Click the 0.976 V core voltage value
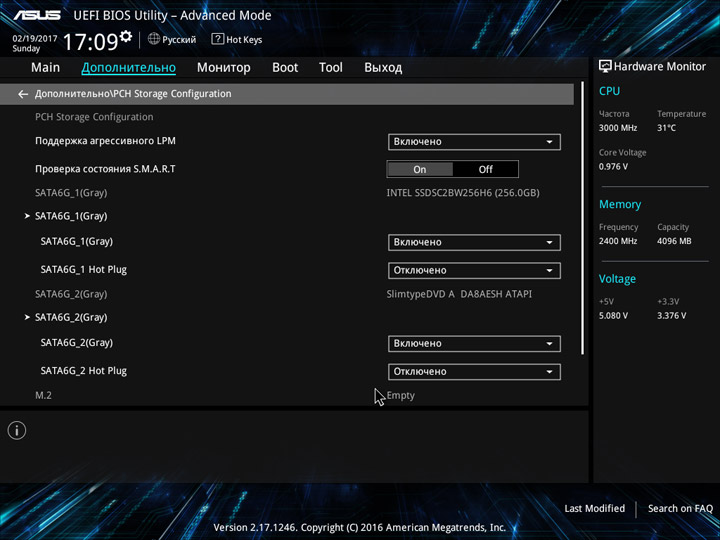The height and width of the screenshot is (540, 720). coord(613,166)
